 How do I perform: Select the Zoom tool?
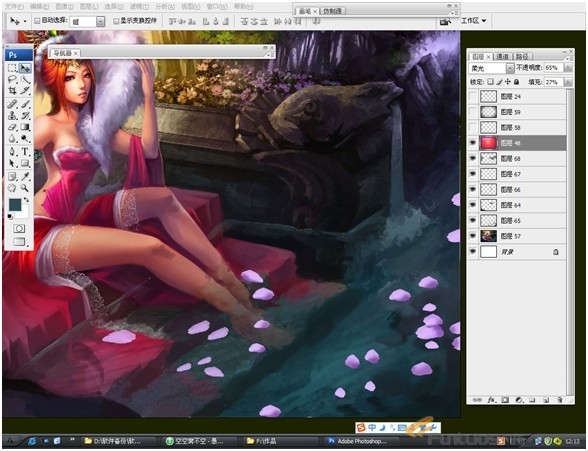coord(25,187)
